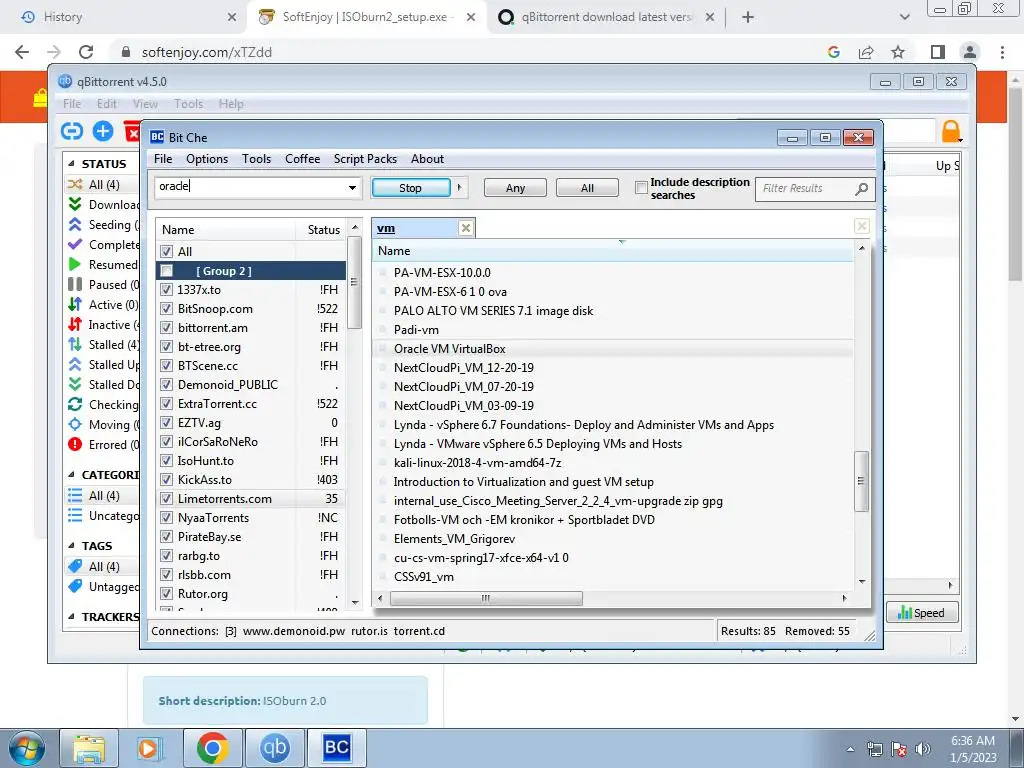Image resolution: width=1024 pixels, height=768 pixels.
Task: Click the Downloading status filter icon
Action: (x=75, y=204)
